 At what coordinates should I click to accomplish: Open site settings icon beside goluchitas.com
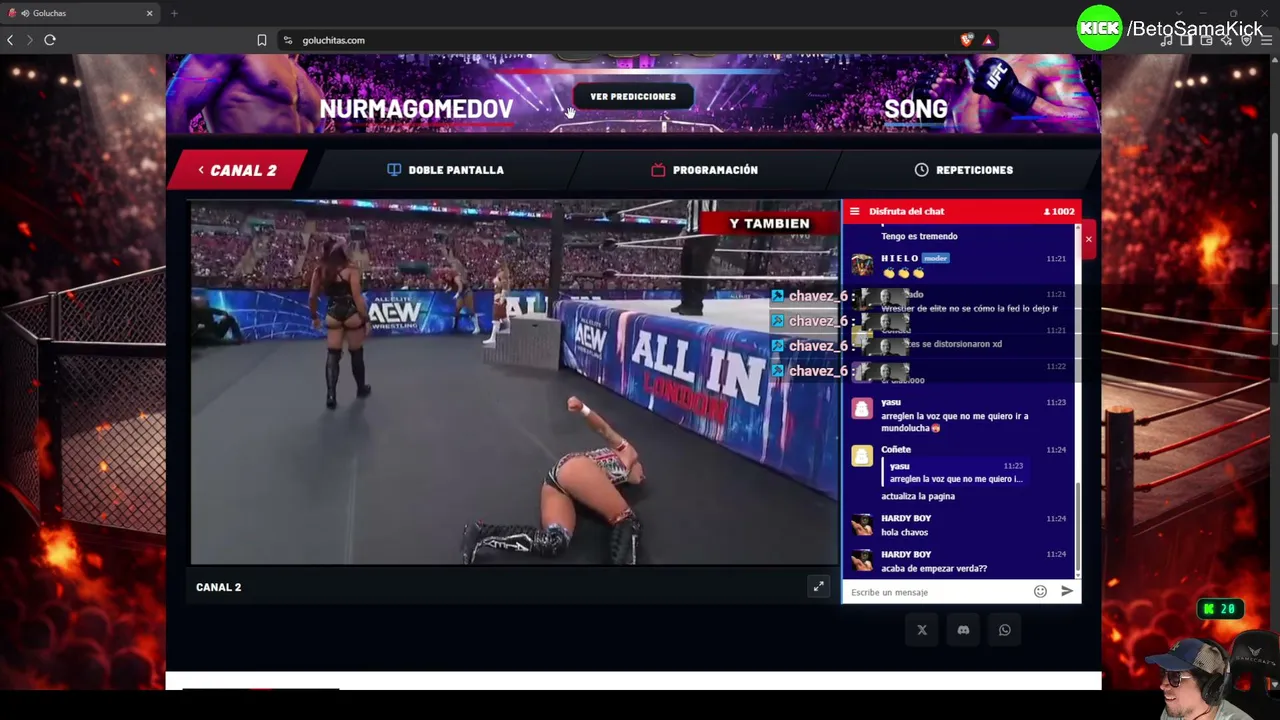(x=288, y=40)
